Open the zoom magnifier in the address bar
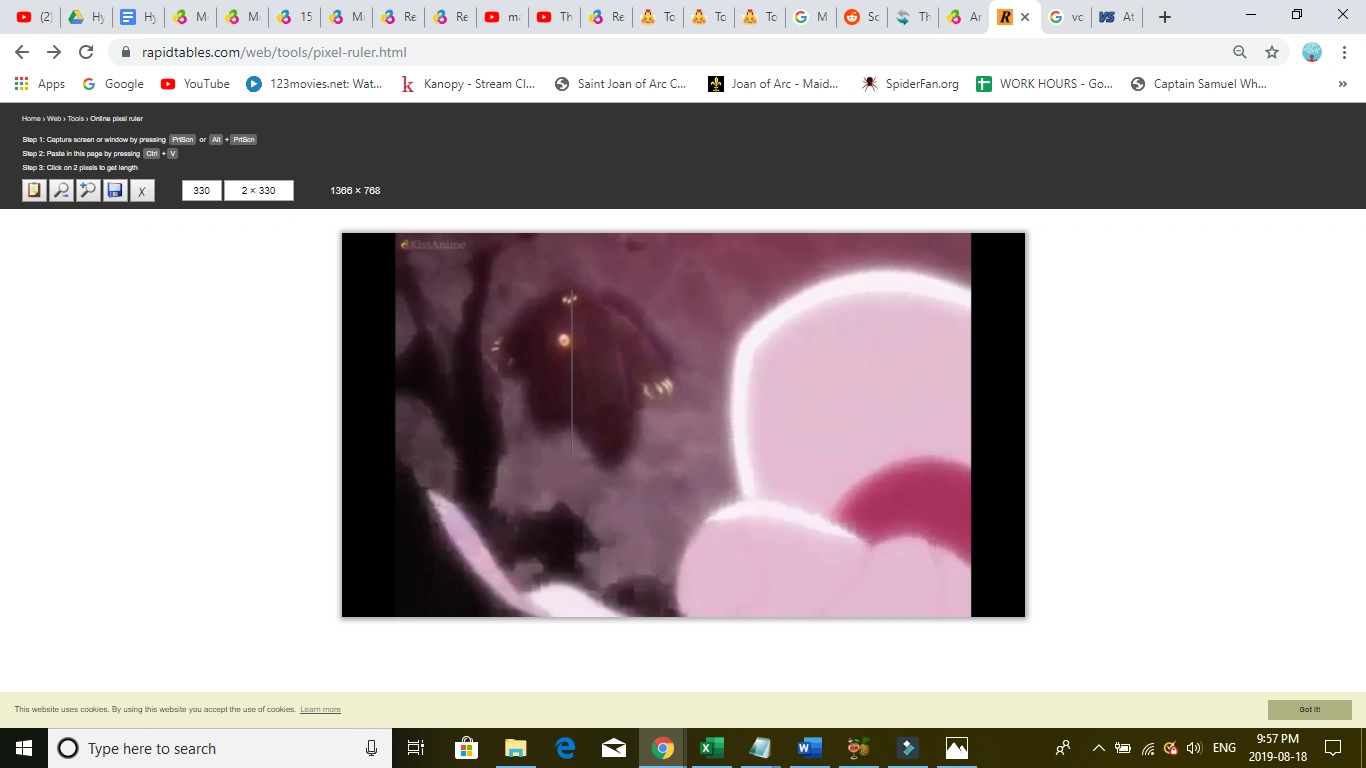This screenshot has height=768, width=1366. tap(1239, 52)
